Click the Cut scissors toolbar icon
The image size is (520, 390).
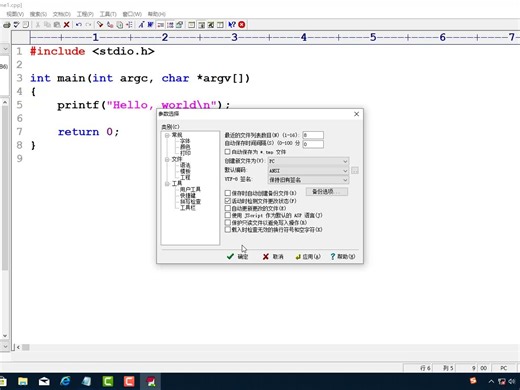[38, 25]
